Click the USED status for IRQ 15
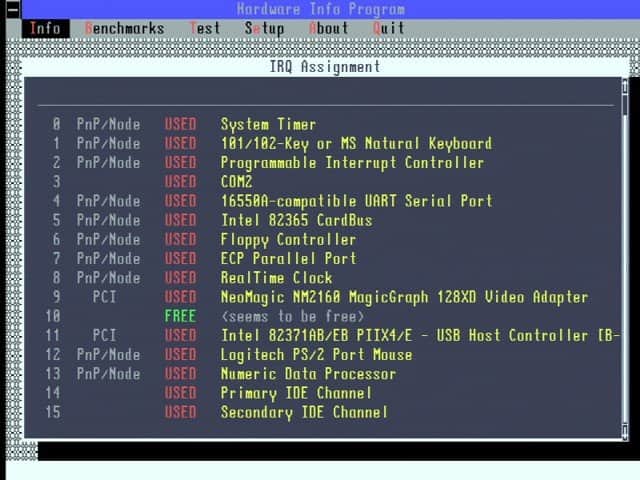Viewport: 640px width, 480px height. (x=180, y=412)
